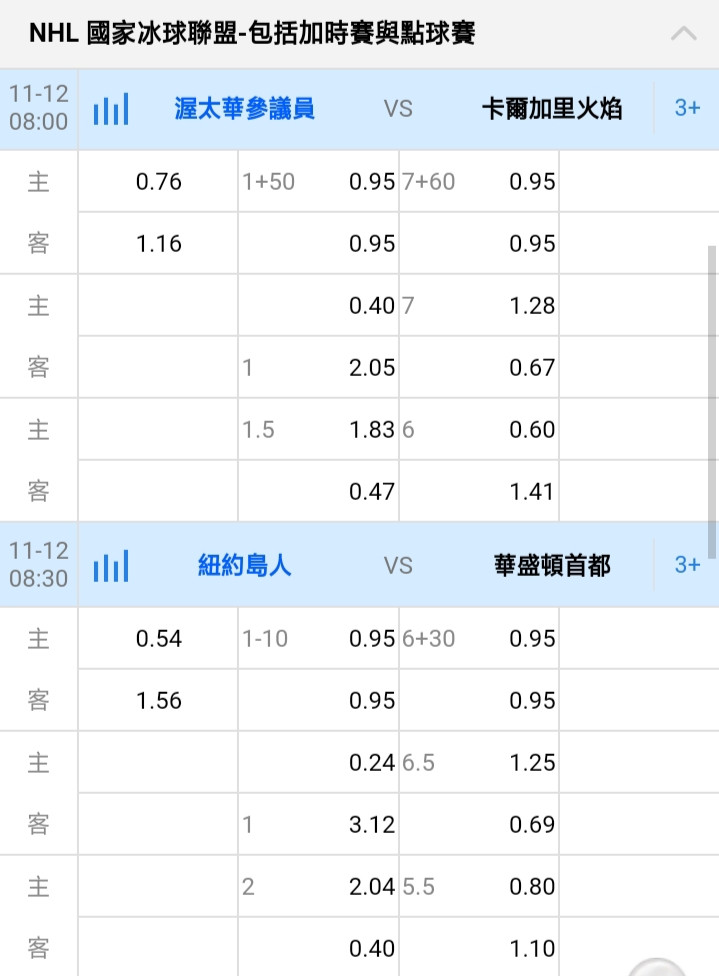Select total 7 odds 1.28
The height and width of the screenshot is (976, 719).
click(479, 306)
